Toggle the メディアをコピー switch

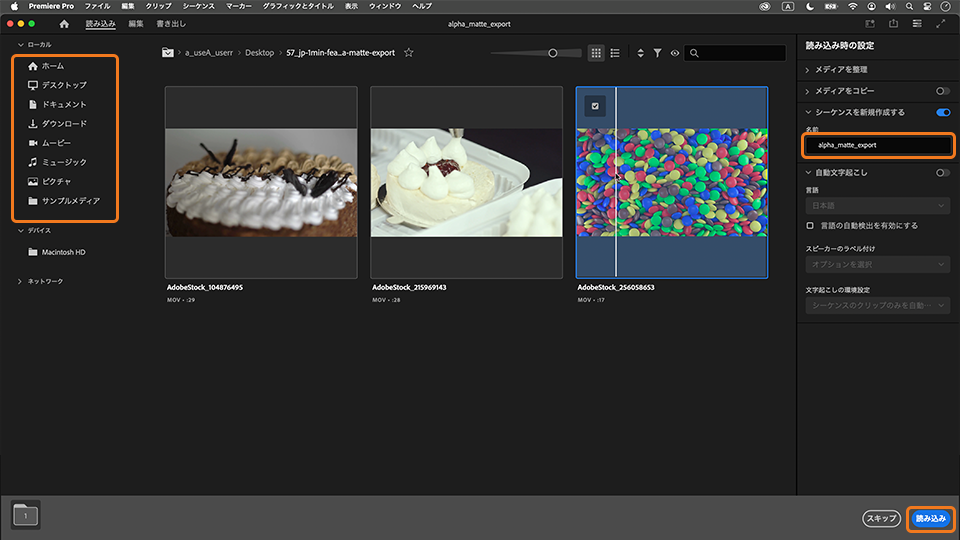(x=942, y=91)
